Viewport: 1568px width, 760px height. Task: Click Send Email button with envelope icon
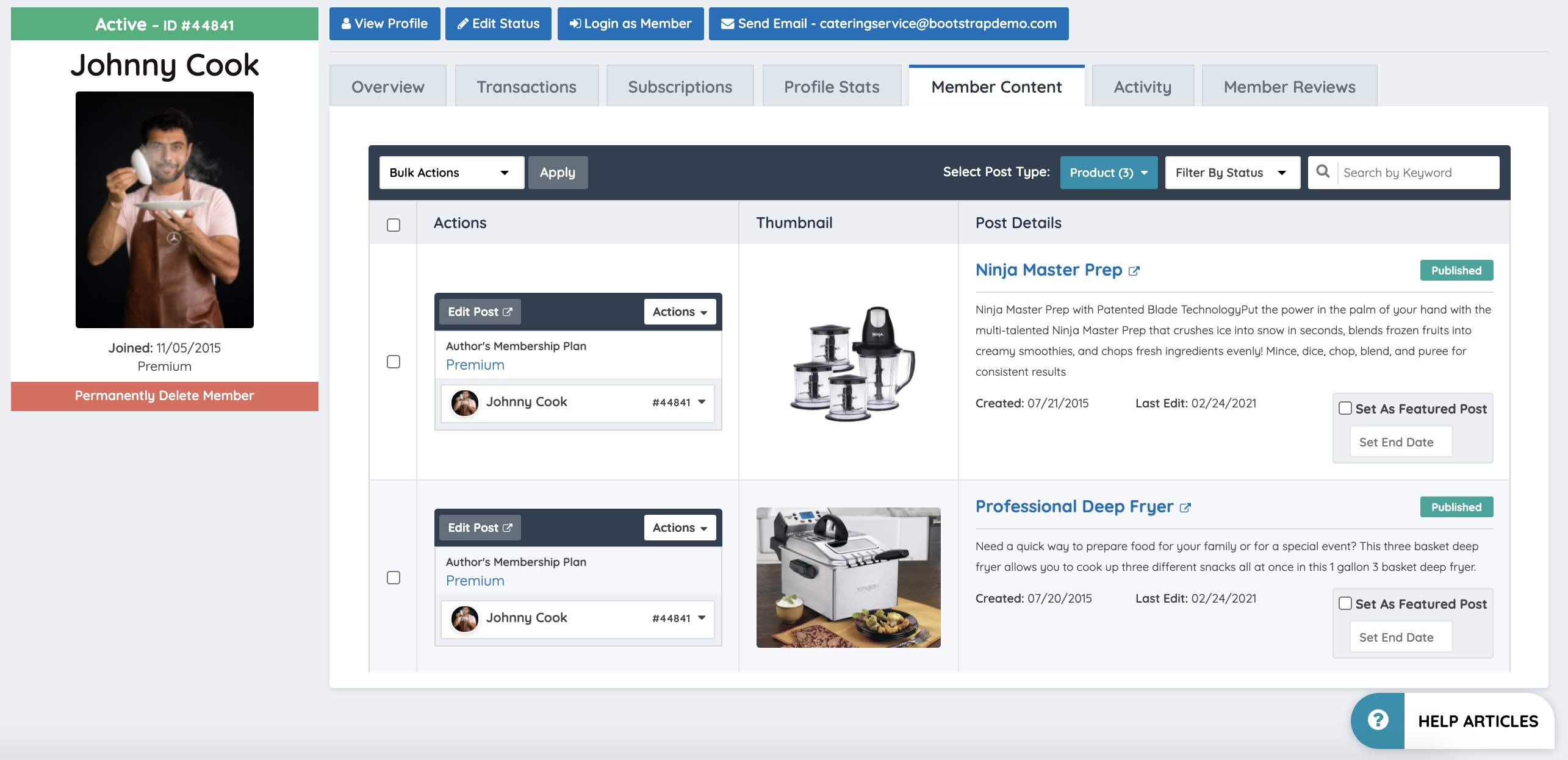point(888,24)
